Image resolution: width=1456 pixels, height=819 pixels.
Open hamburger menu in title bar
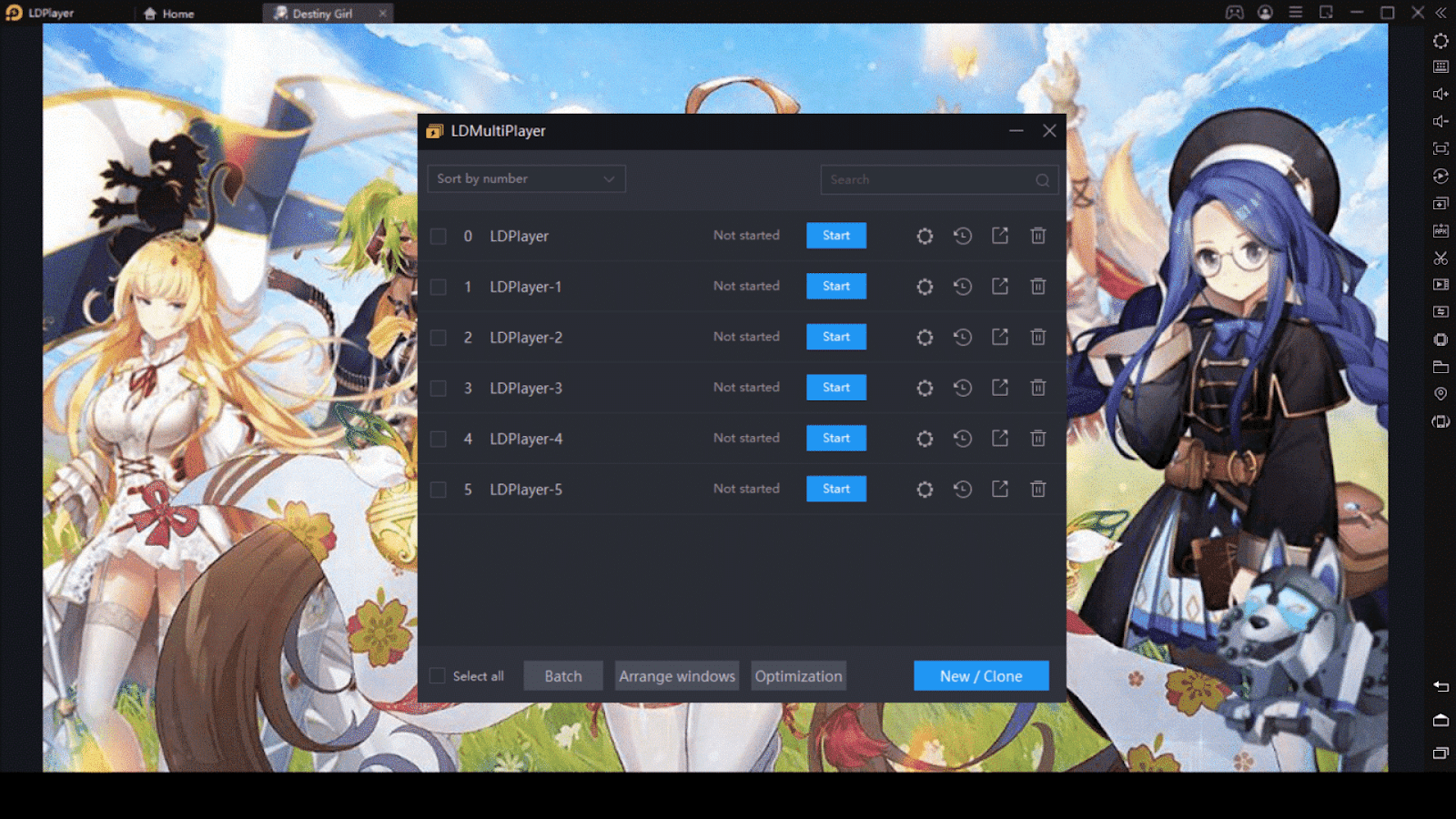point(1296,13)
